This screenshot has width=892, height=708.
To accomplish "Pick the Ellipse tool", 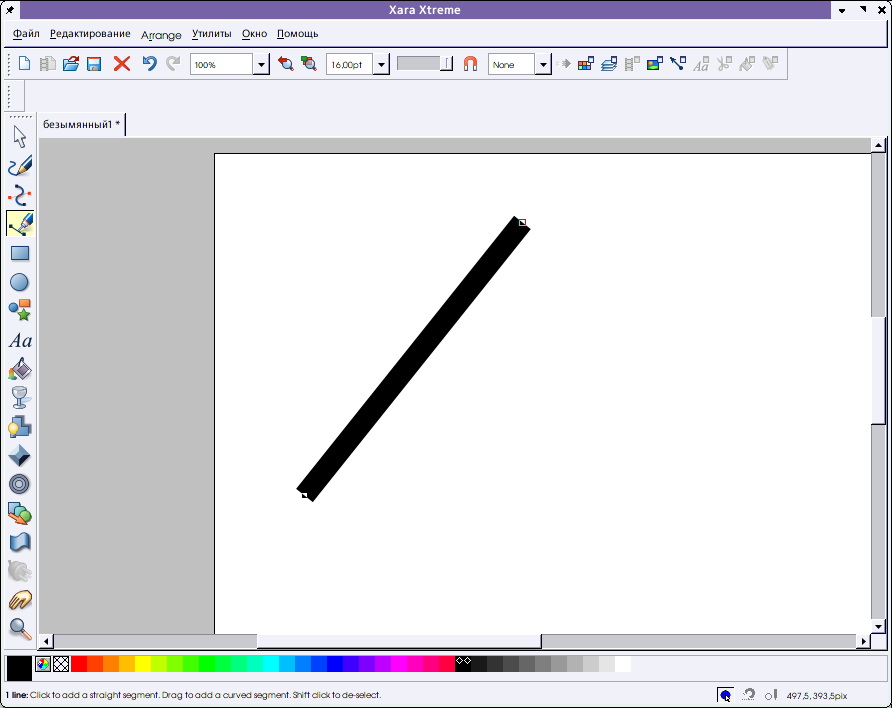I will pyautogui.click(x=20, y=282).
